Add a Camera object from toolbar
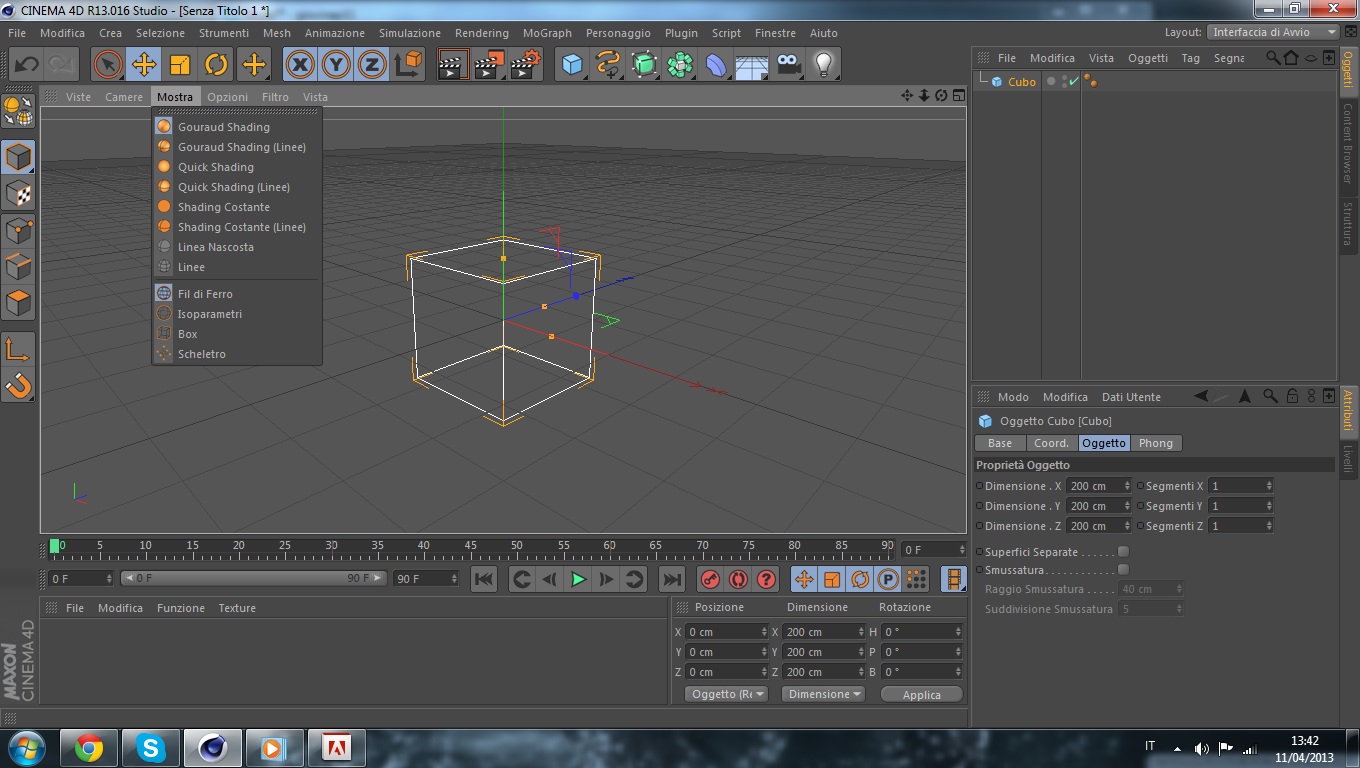This screenshot has height=768, width=1360. (789, 65)
